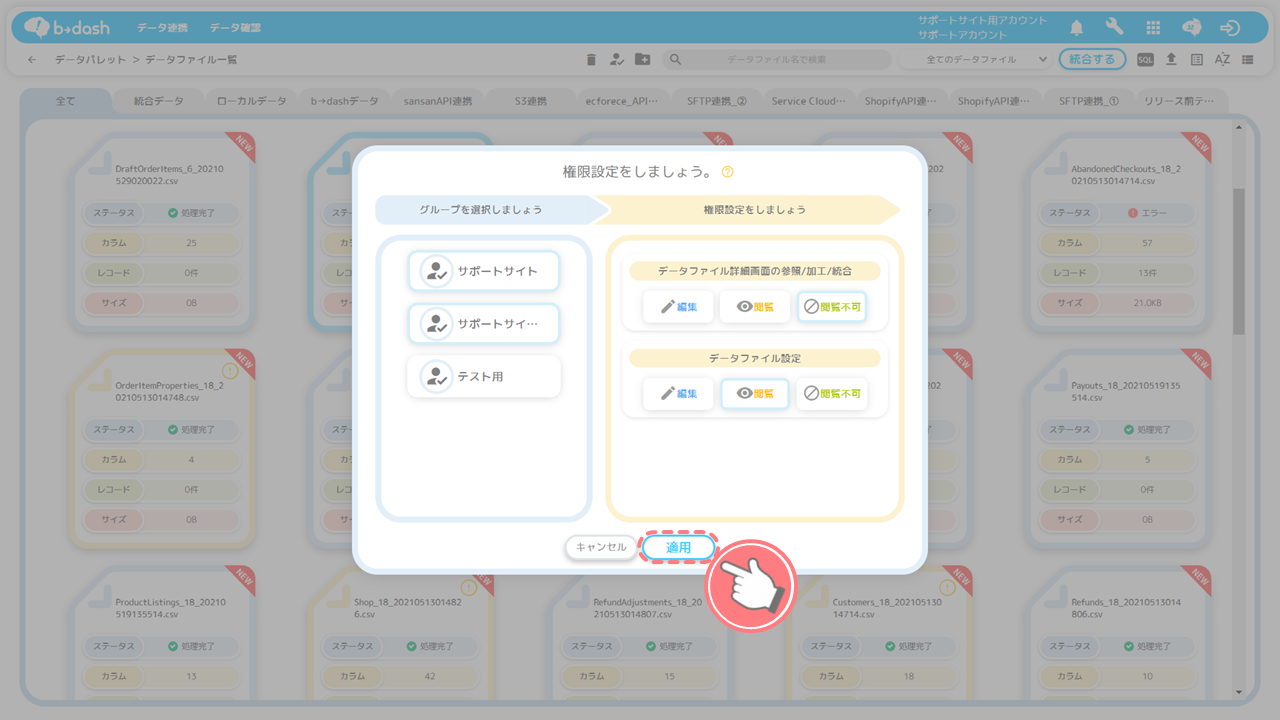Open Refunds_18 data file card

pyautogui.click(x=1120, y=632)
